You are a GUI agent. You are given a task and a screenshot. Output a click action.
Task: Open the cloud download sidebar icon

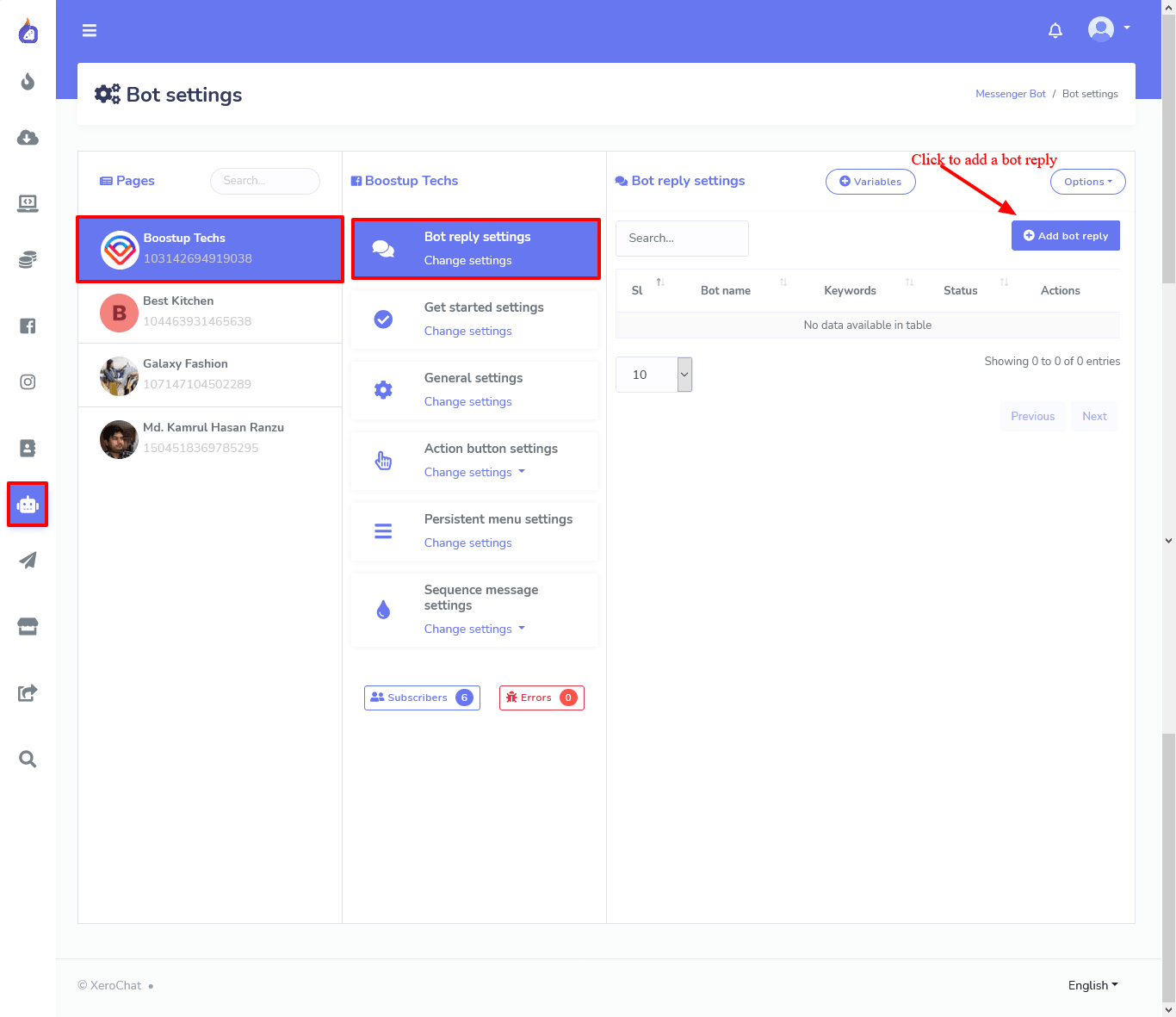28,138
